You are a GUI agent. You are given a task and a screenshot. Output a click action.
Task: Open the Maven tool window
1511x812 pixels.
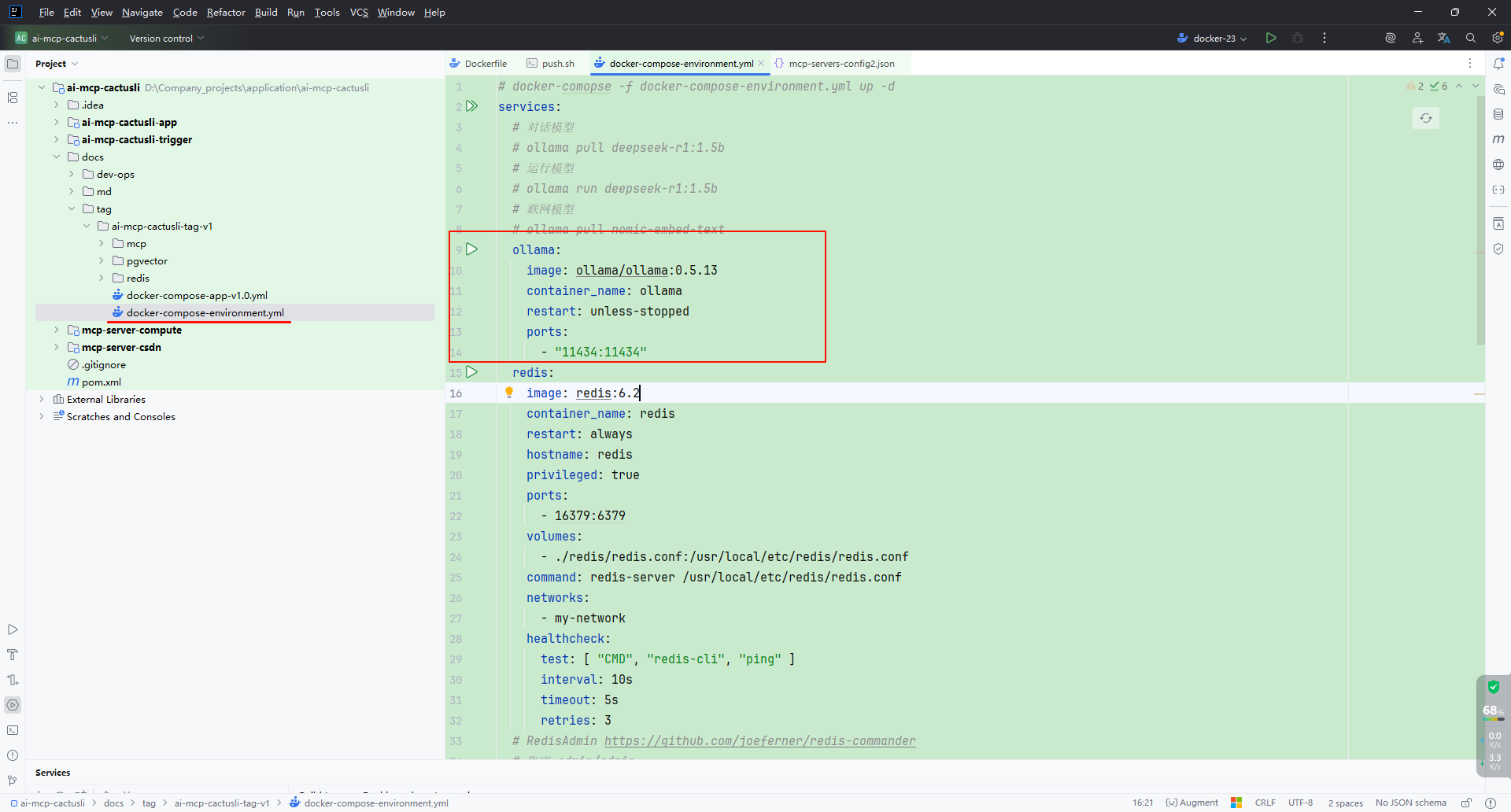pos(1498,139)
